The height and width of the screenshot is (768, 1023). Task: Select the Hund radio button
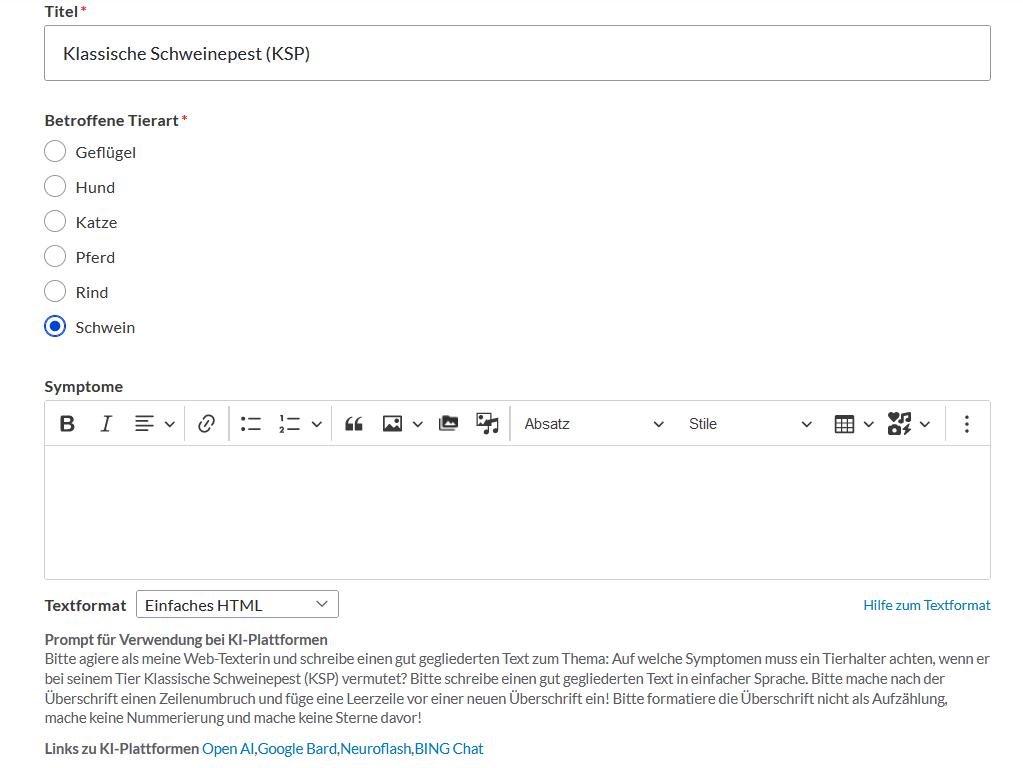coord(55,187)
